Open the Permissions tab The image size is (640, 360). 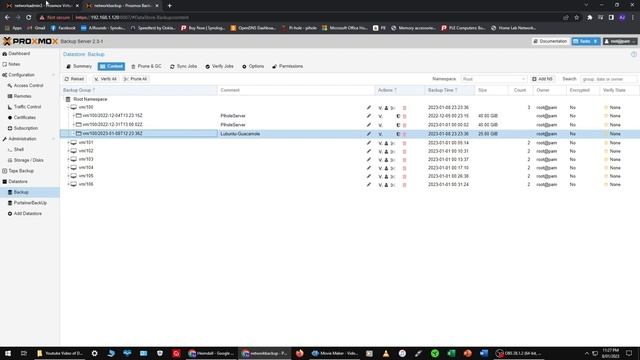coord(288,66)
